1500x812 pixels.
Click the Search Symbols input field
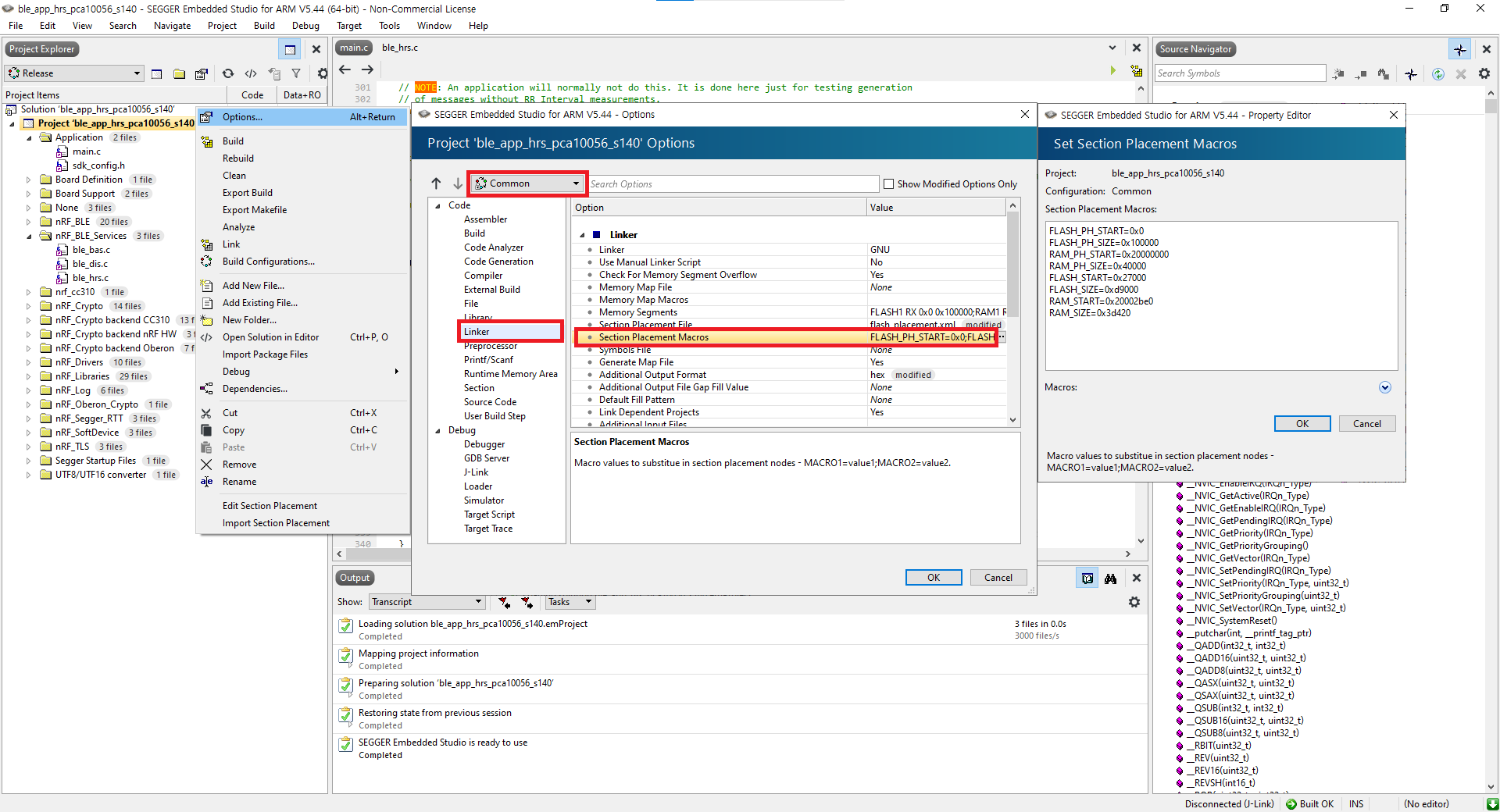pos(1240,73)
